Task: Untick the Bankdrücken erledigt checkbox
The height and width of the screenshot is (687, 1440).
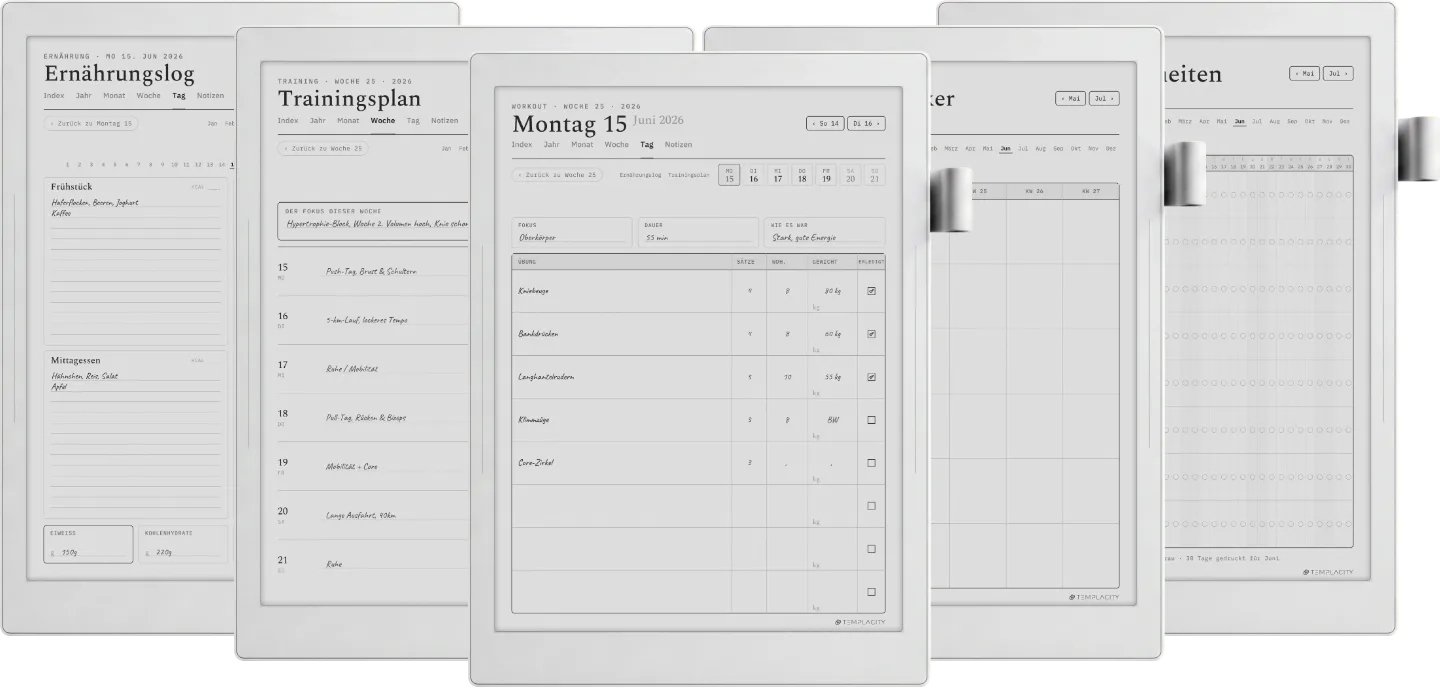Action: click(x=871, y=334)
